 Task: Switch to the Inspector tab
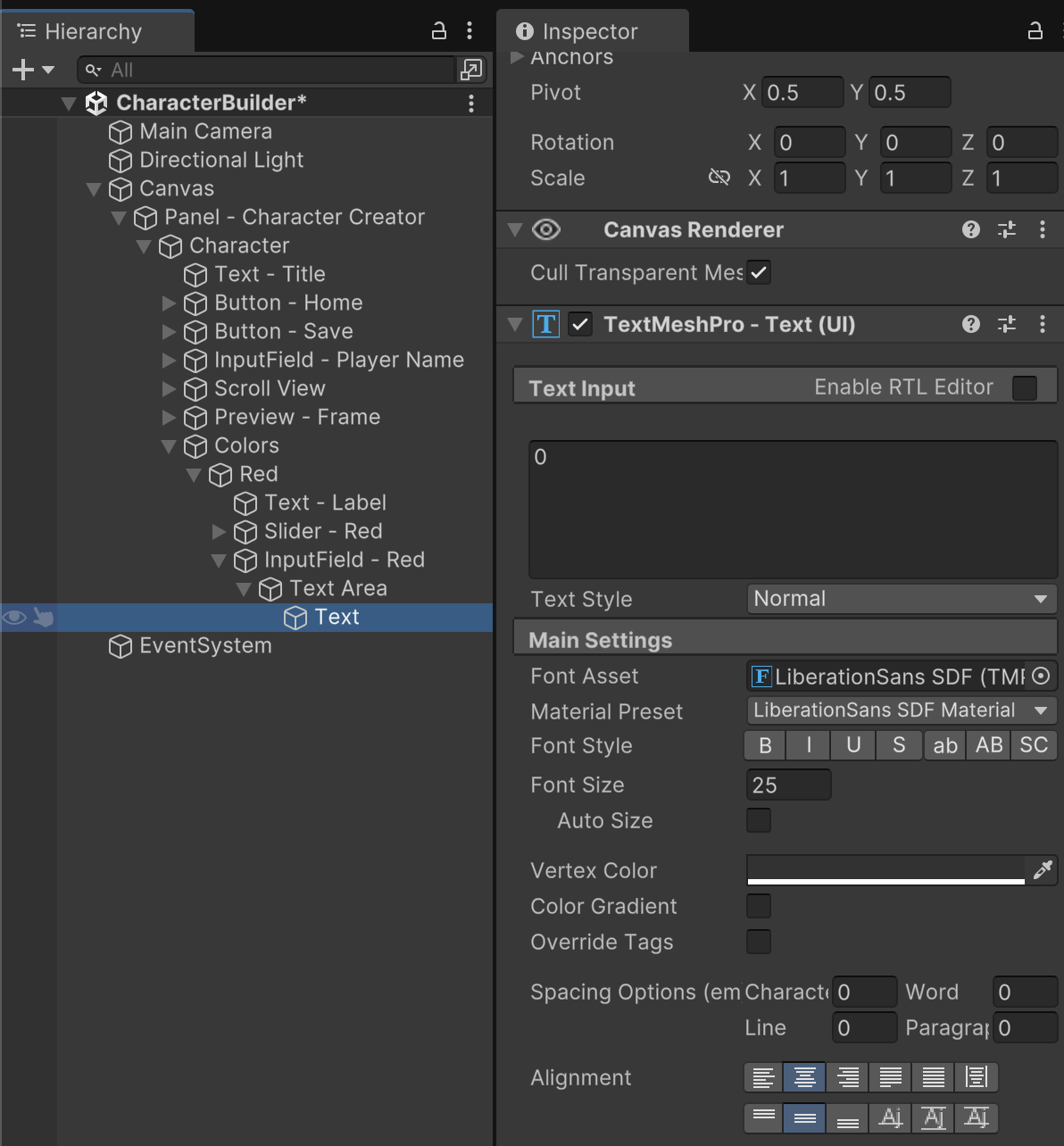click(589, 31)
